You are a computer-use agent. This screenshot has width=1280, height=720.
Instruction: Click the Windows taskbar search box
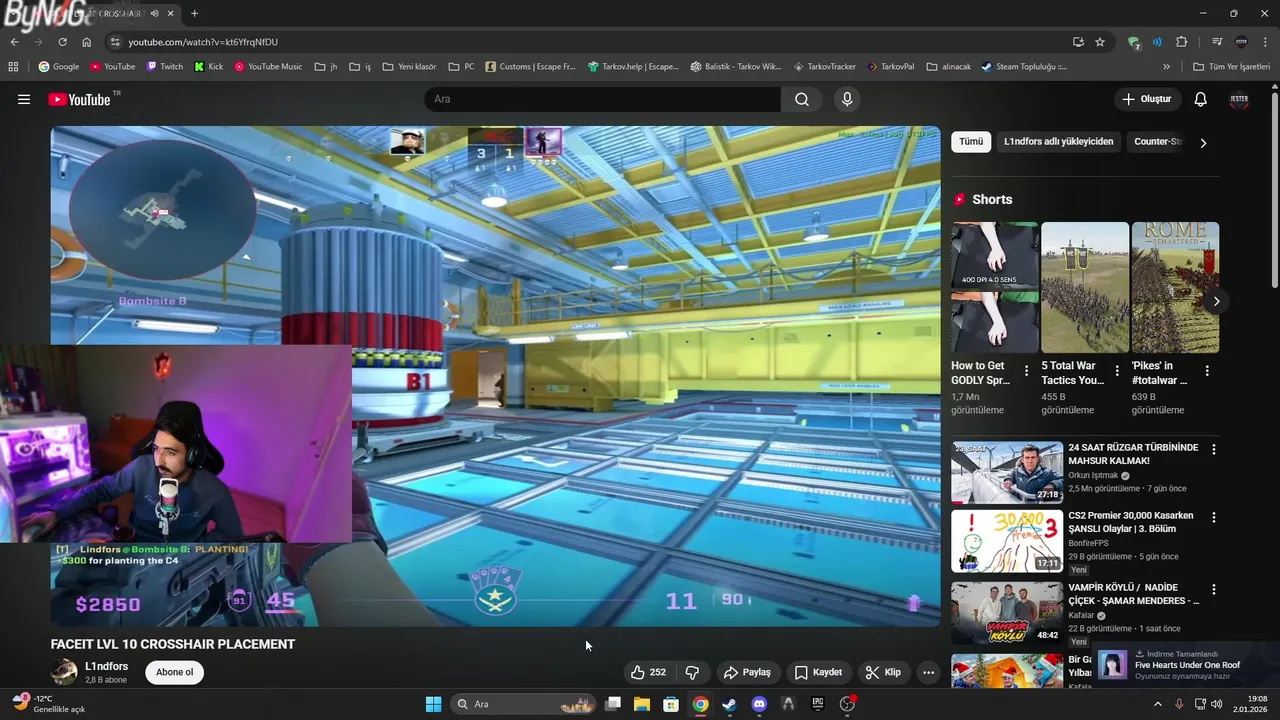pos(523,704)
